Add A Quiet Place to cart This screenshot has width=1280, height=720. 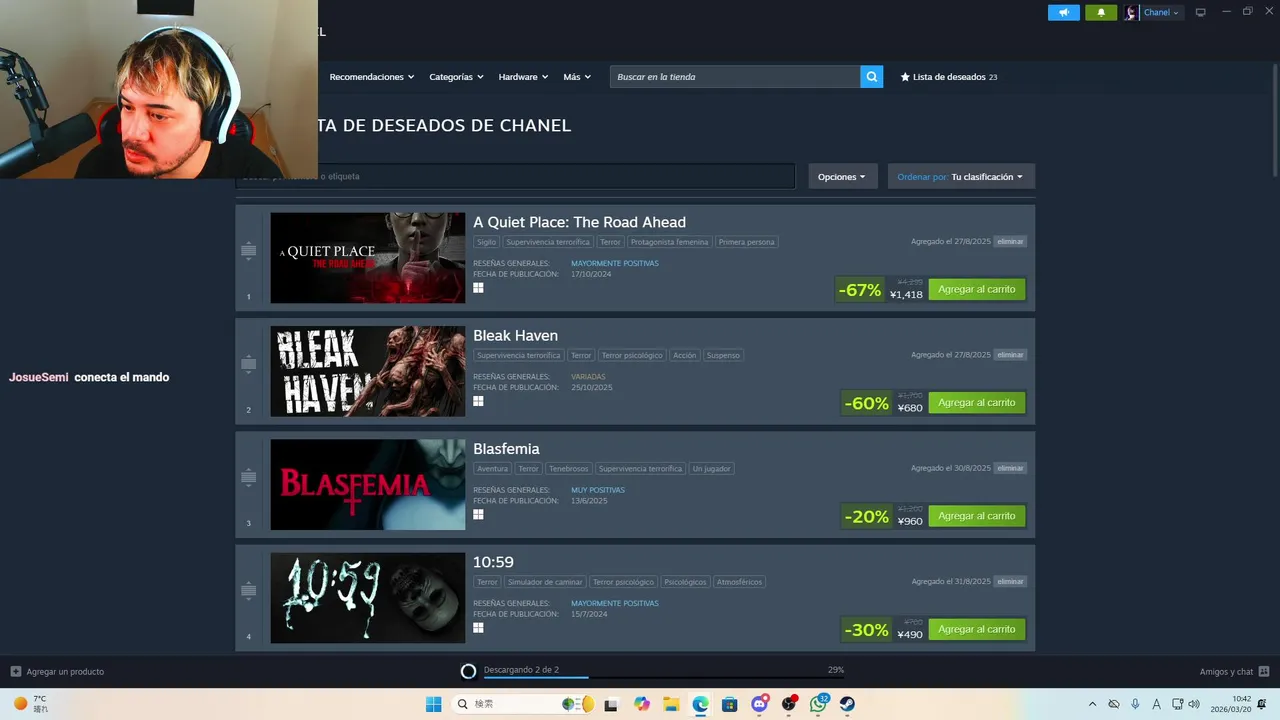pos(976,289)
